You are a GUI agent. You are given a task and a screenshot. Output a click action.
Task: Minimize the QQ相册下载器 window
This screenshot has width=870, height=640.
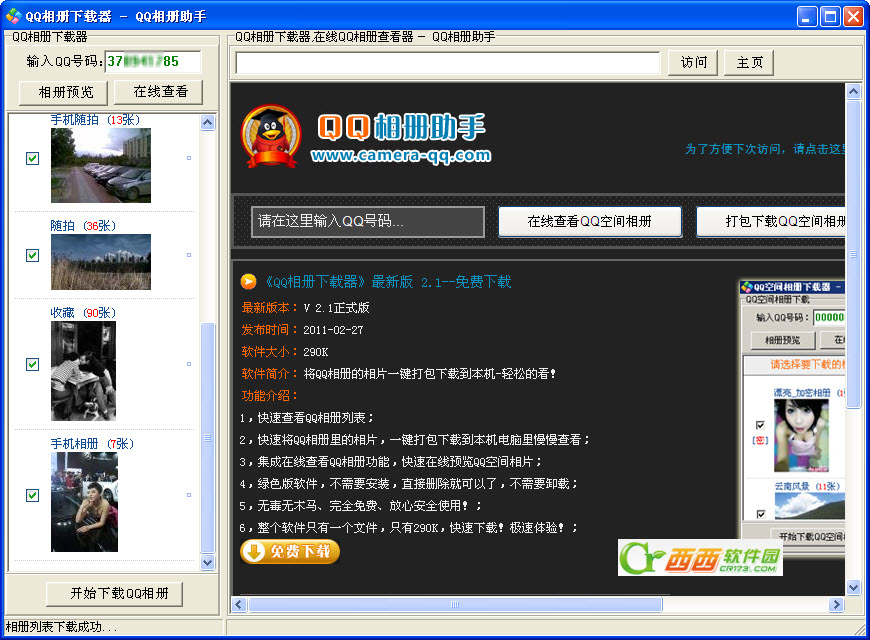pos(807,17)
